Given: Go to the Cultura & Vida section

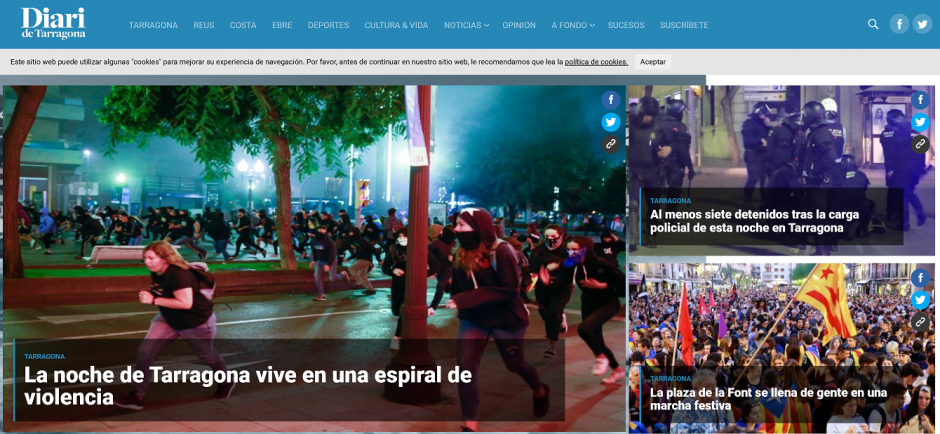Looking at the screenshot, I should pos(396,25).
